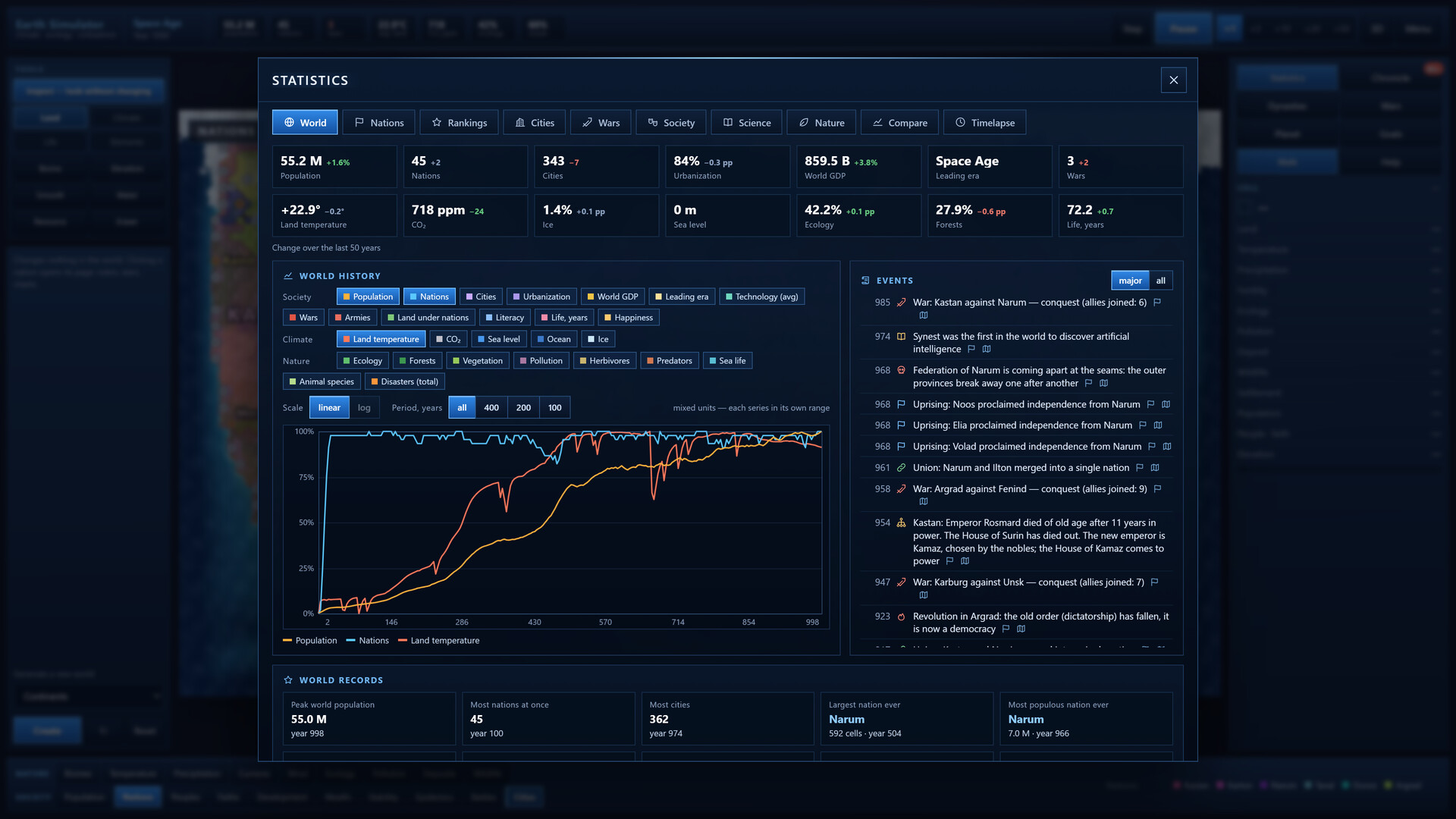Open Narum link in Largest nation ever record
This screenshot has height=819, width=1456.
[x=846, y=719]
